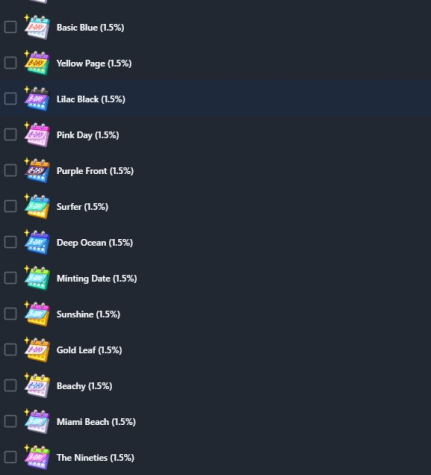Select the Deep Ocean (1.5%) label
The width and height of the screenshot is (431, 475).
(x=95, y=242)
